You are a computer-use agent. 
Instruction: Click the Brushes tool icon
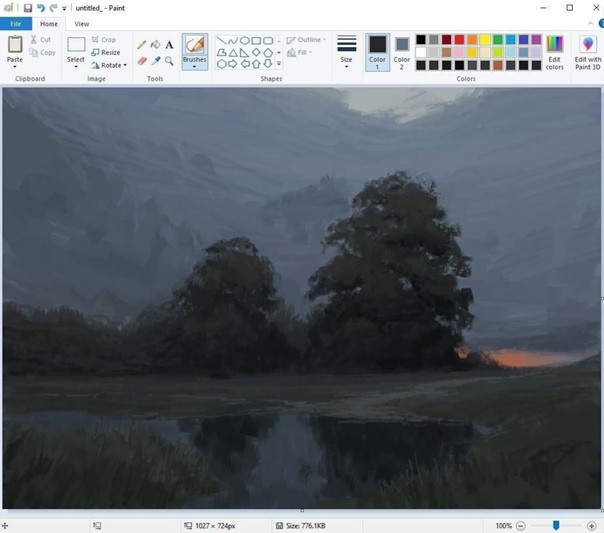click(195, 45)
